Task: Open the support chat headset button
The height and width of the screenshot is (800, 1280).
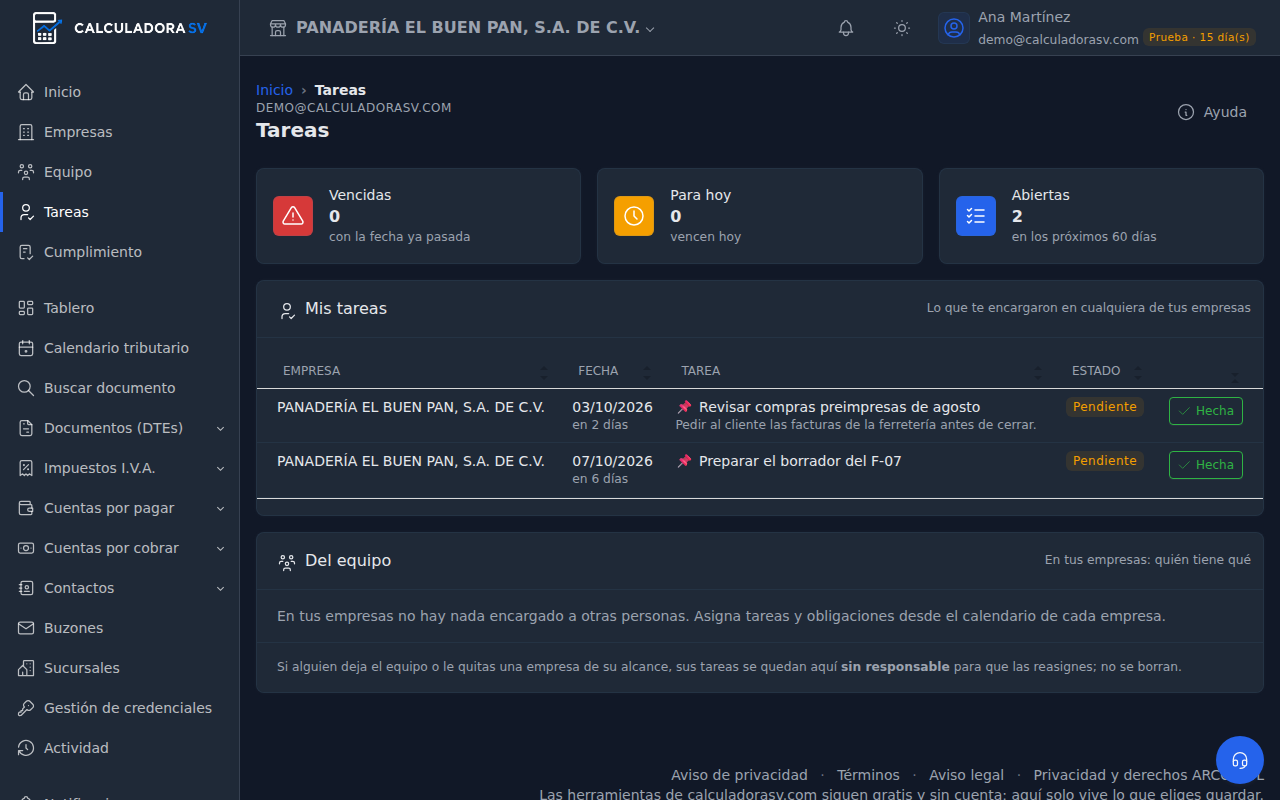Action: click(x=1240, y=760)
